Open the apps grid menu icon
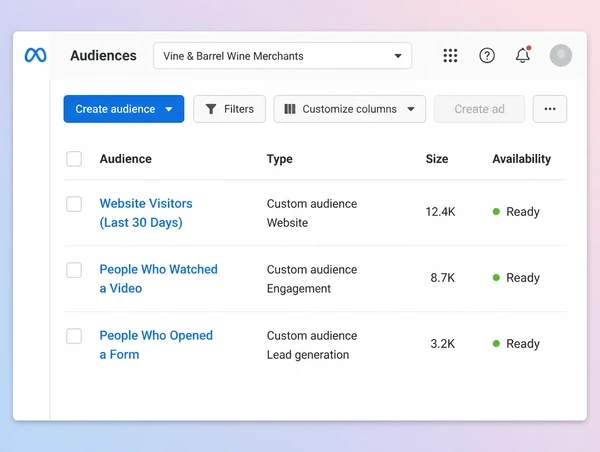The width and height of the screenshot is (600, 452). pyautogui.click(x=450, y=55)
